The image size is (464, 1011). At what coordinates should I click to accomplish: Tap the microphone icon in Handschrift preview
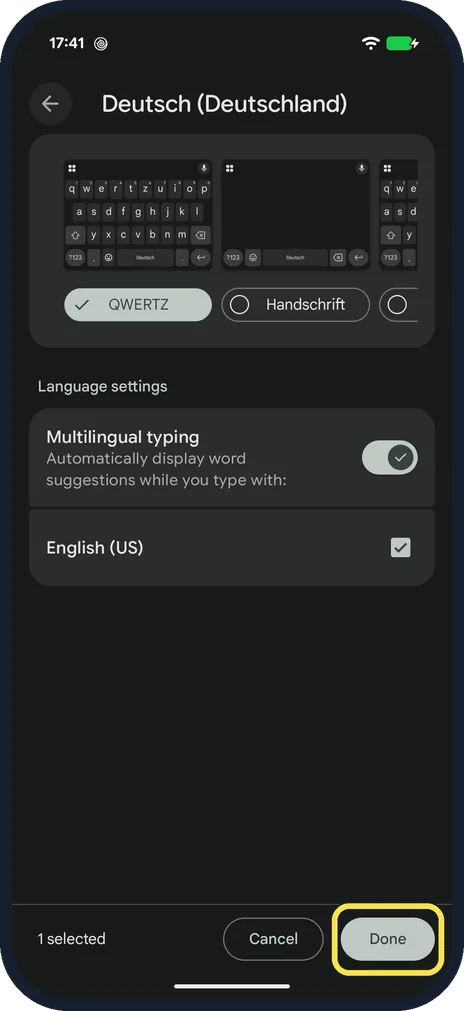362,168
